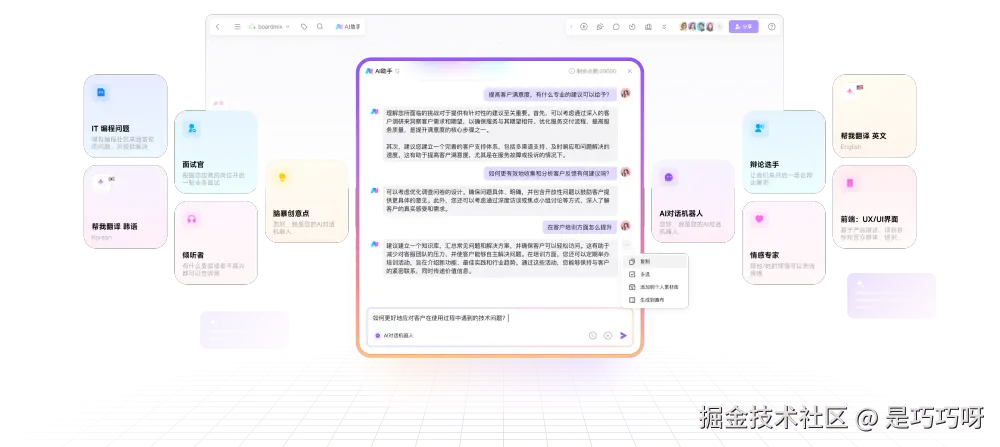This screenshot has width=1000, height=447.
Task: Start presentation with the play icon
Action: [584, 27]
